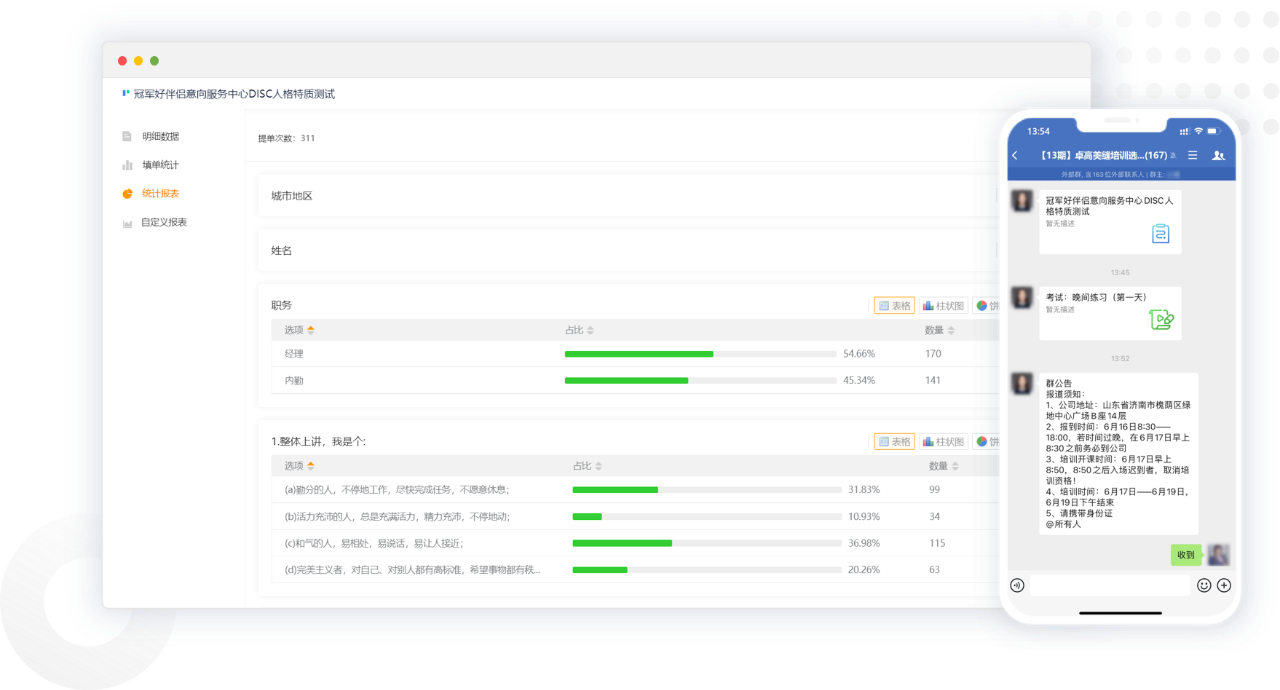The height and width of the screenshot is (690, 1280).
Task: Click the 内勤 progress bar
Action: point(700,380)
